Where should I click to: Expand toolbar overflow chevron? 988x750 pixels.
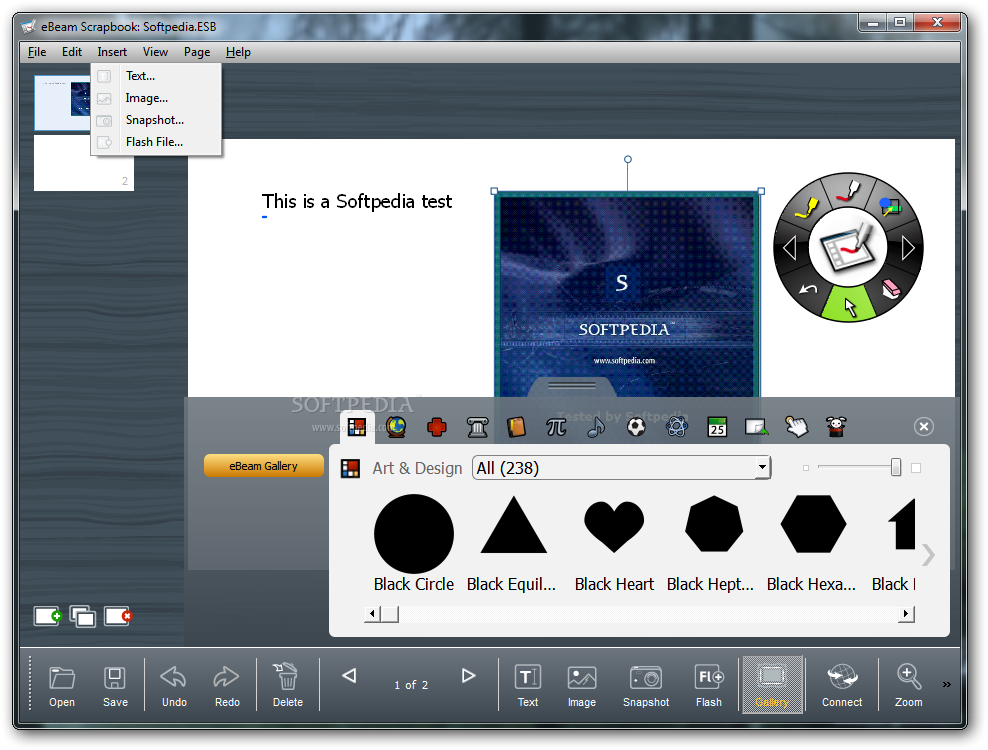pos(946,684)
